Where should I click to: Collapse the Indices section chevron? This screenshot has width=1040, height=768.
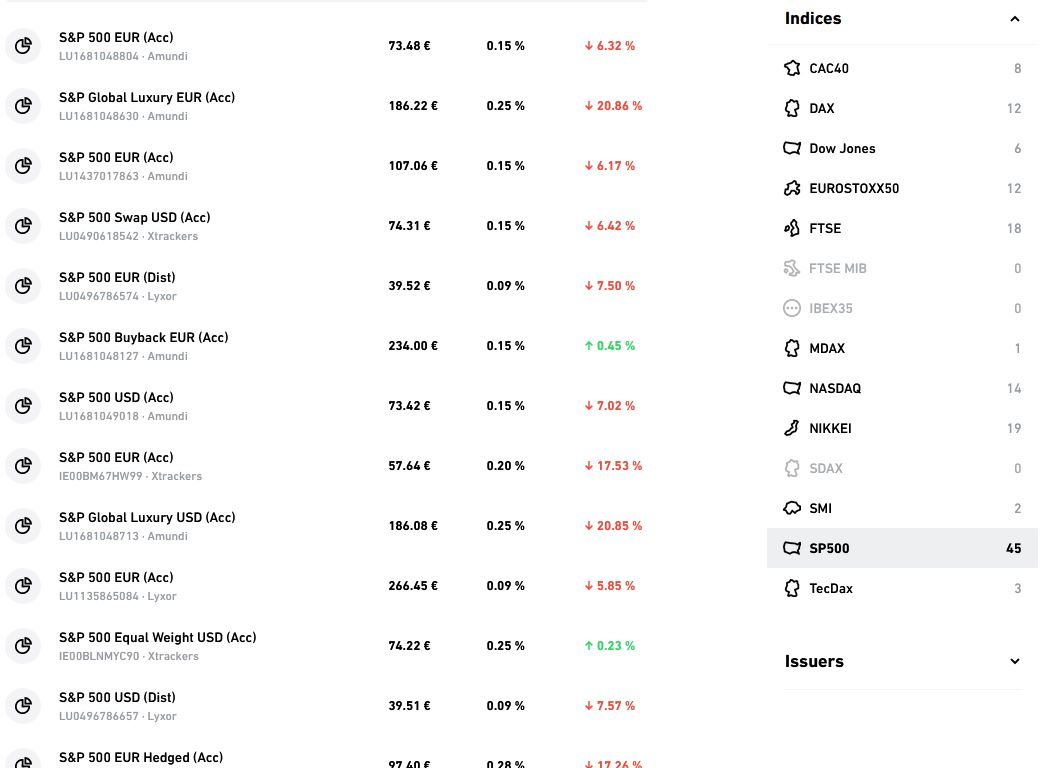1015,19
